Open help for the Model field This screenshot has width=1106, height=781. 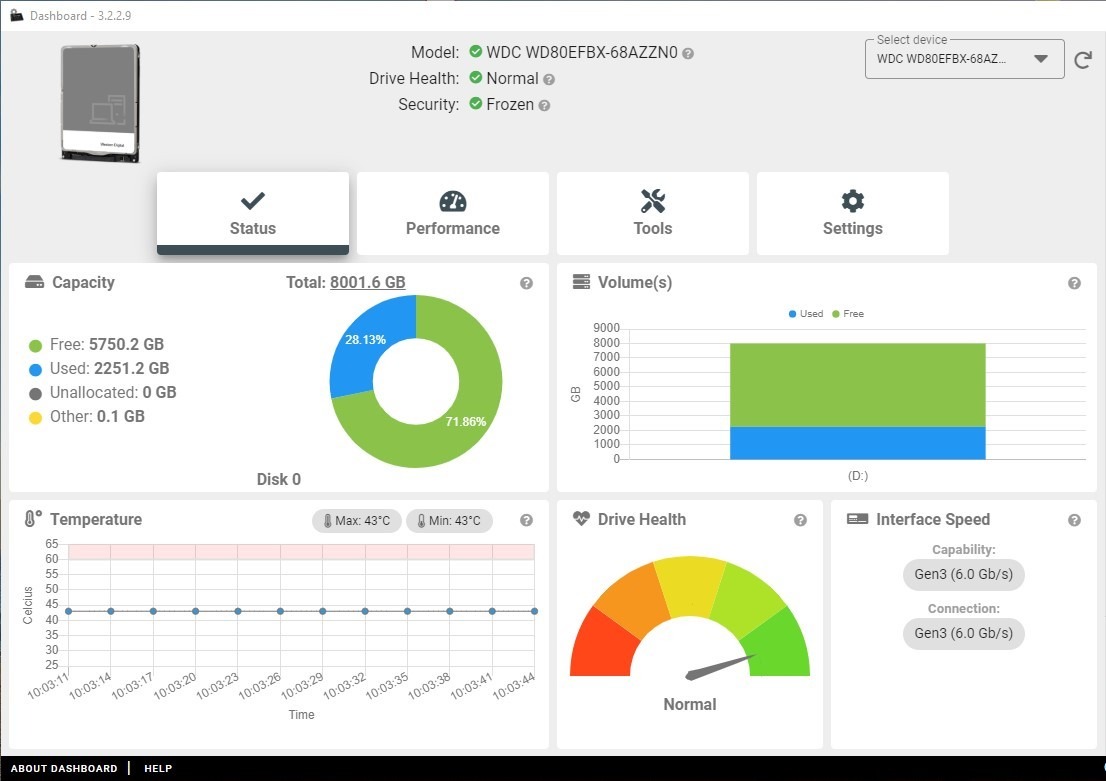(x=688, y=54)
